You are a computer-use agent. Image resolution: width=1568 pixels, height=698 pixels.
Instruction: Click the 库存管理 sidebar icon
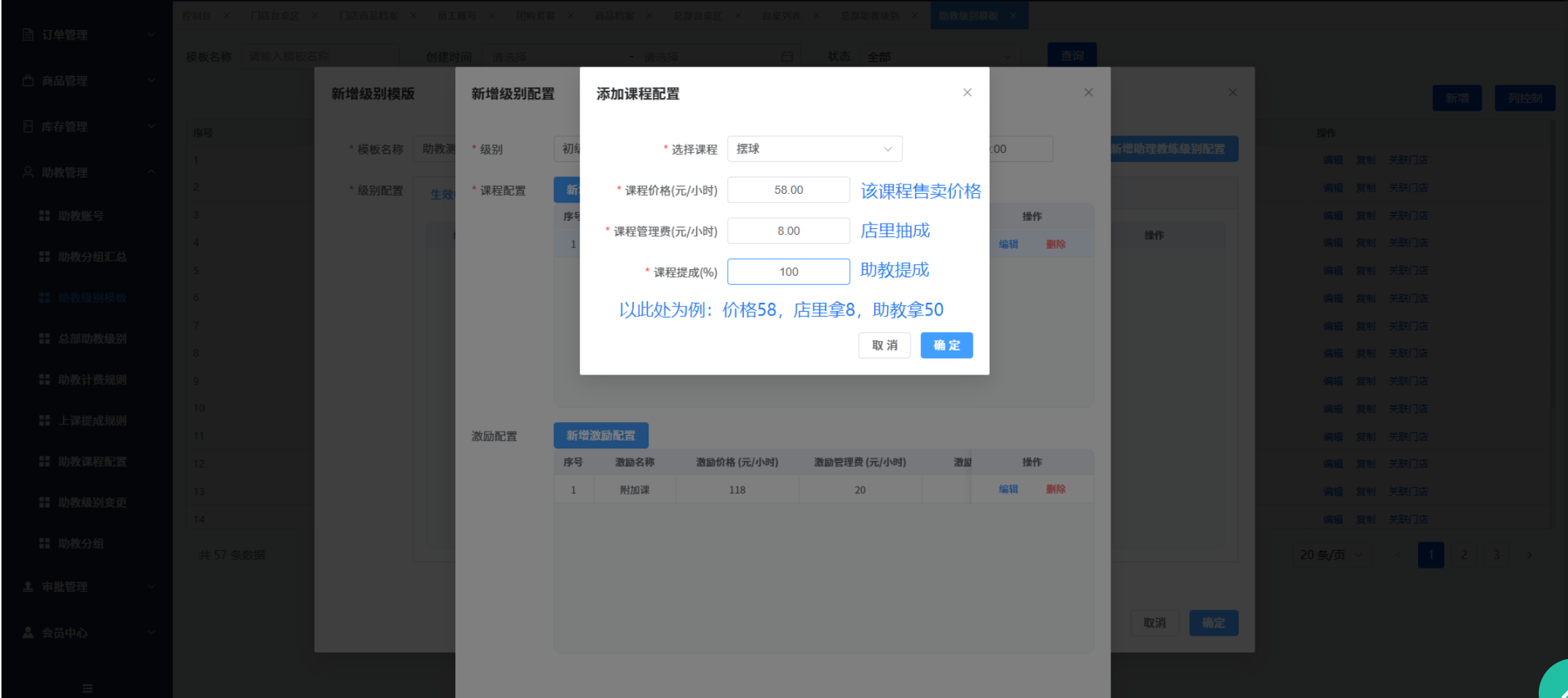pyautogui.click(x=28, y=127)
